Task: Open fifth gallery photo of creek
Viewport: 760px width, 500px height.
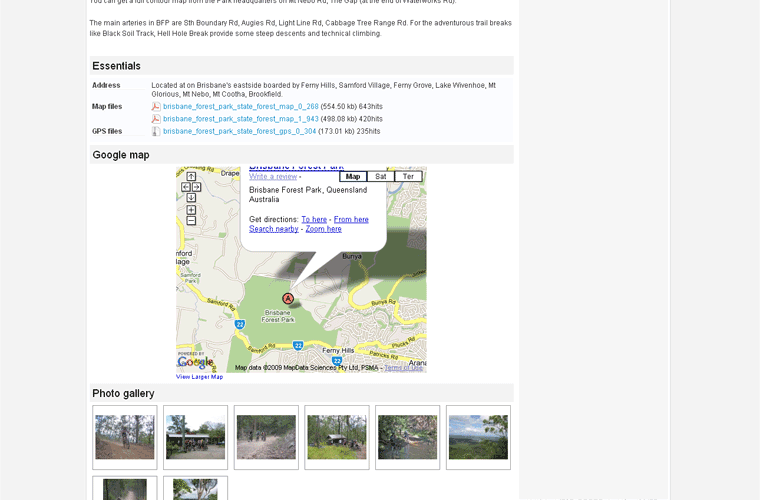Action: (408, 438)
